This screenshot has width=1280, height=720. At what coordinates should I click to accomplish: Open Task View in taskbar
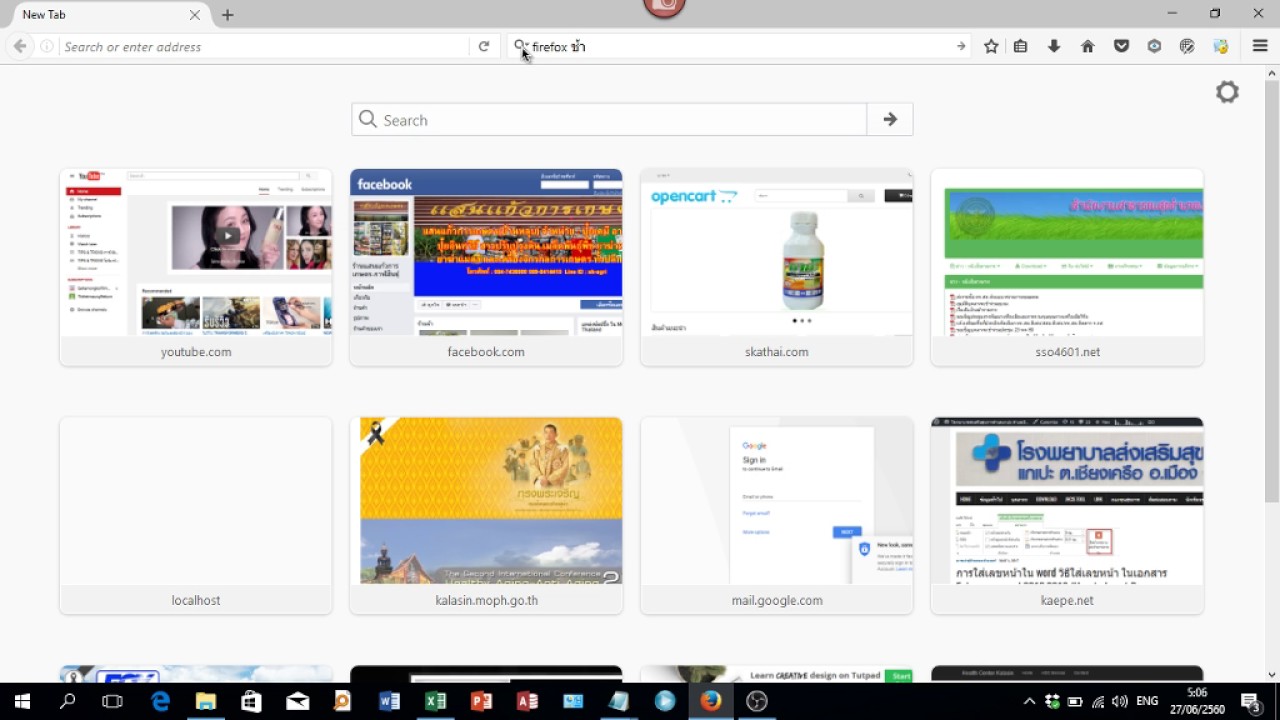click(113, 701)
